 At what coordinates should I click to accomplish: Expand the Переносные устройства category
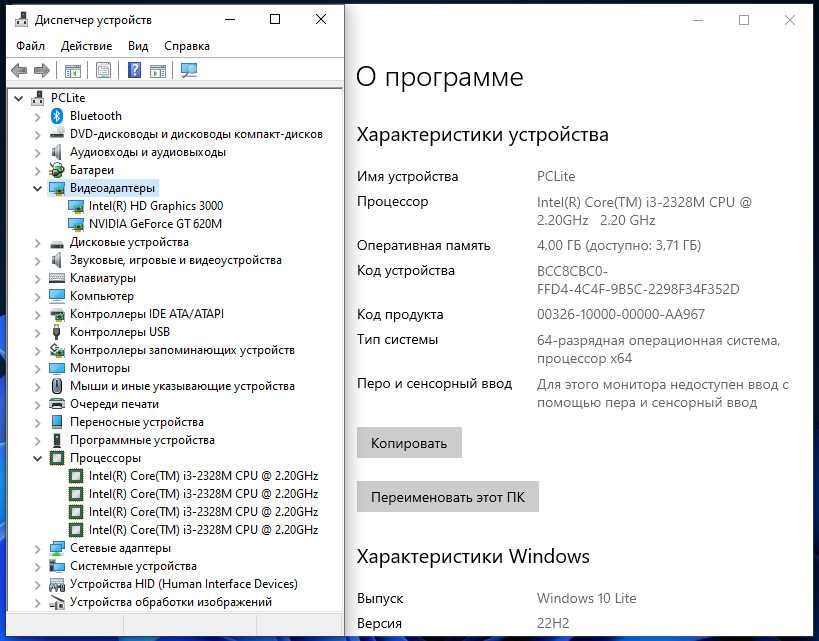point(37,422)
